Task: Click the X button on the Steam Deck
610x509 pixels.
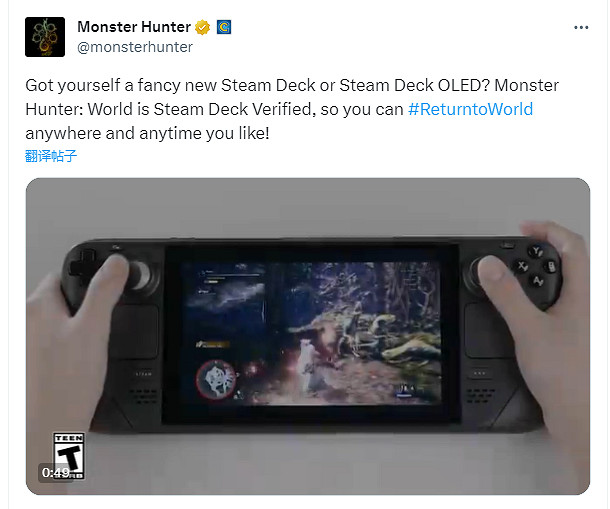Action: [x=522, y=267]
